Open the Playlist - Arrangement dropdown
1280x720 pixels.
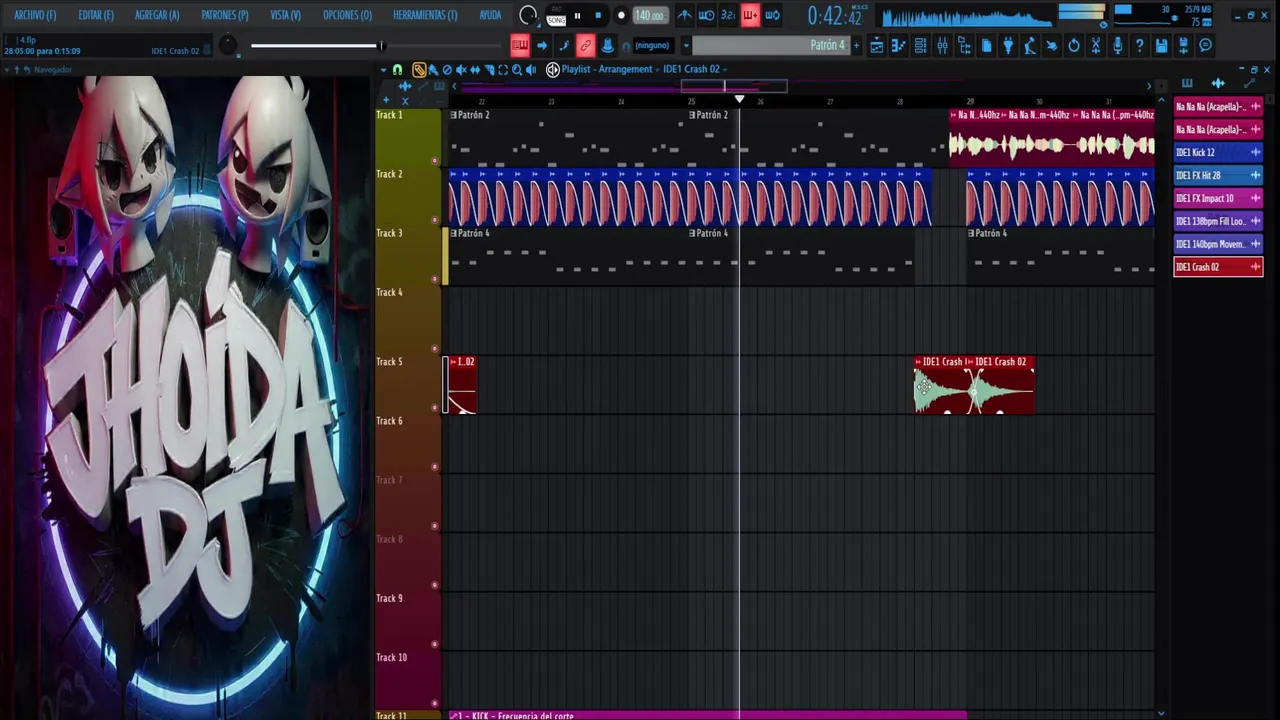pos(605,69)
